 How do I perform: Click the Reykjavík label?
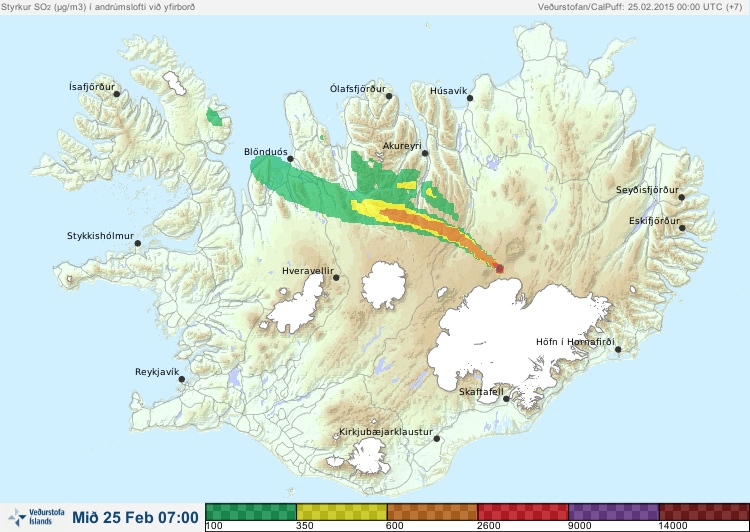[x=157, y=372]
